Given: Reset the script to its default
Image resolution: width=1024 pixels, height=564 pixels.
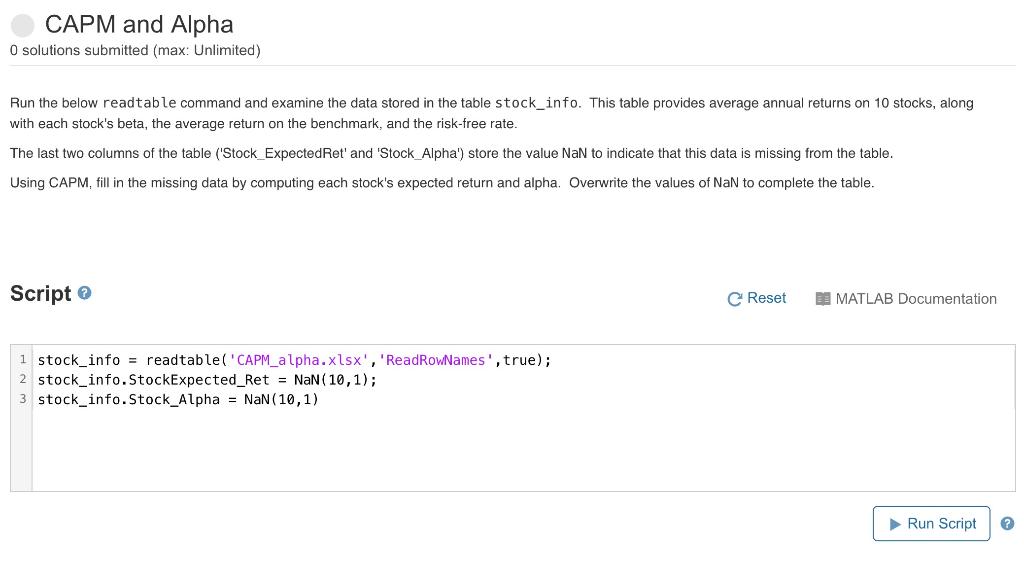Looking at the screenshot, I should [x=757, y=298].
